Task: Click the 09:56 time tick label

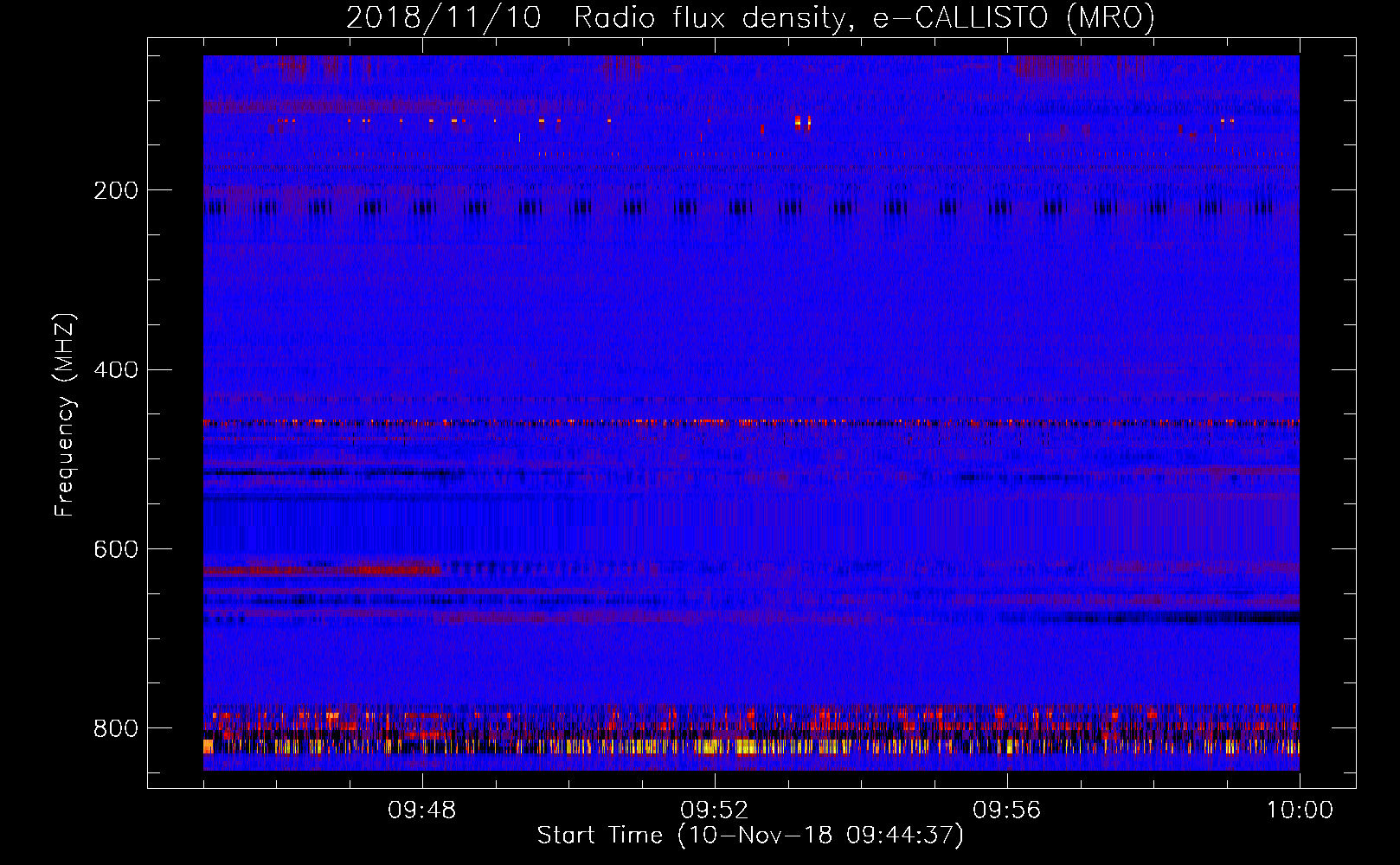Action: [x=1007, y=811]
